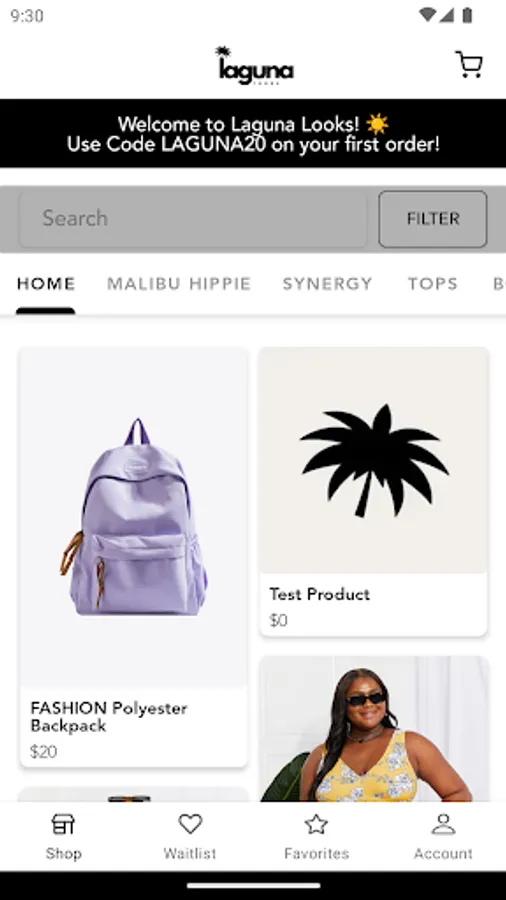
Task: Click the Test Product title
Action: click(320, 594)
